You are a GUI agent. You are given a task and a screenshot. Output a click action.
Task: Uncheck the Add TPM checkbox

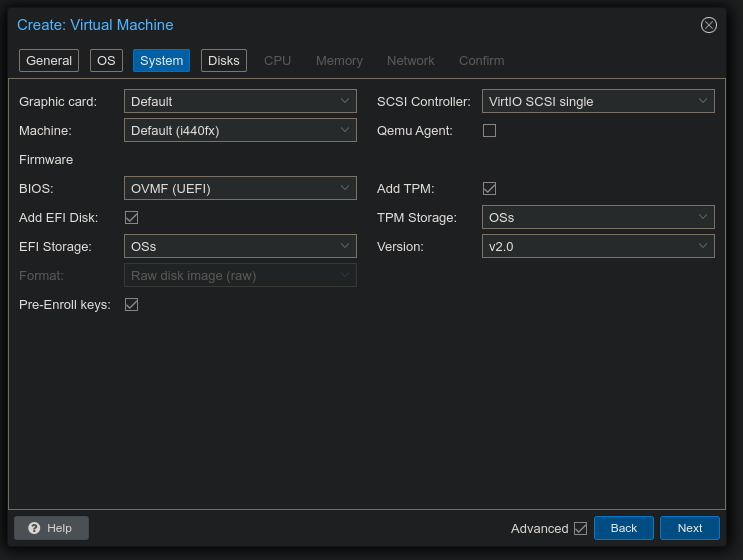click(x=489, y=188)
